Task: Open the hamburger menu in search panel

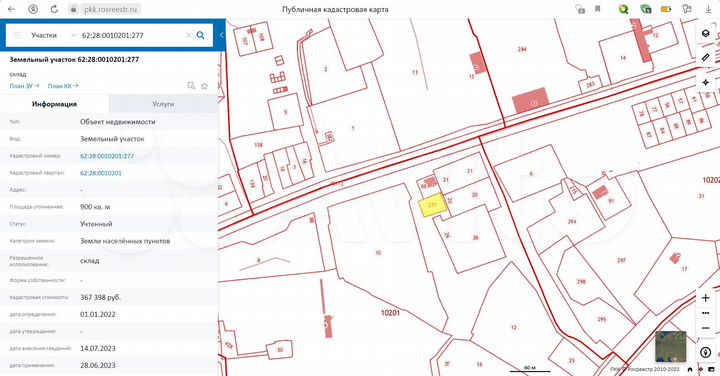Action: pos(17,35)
